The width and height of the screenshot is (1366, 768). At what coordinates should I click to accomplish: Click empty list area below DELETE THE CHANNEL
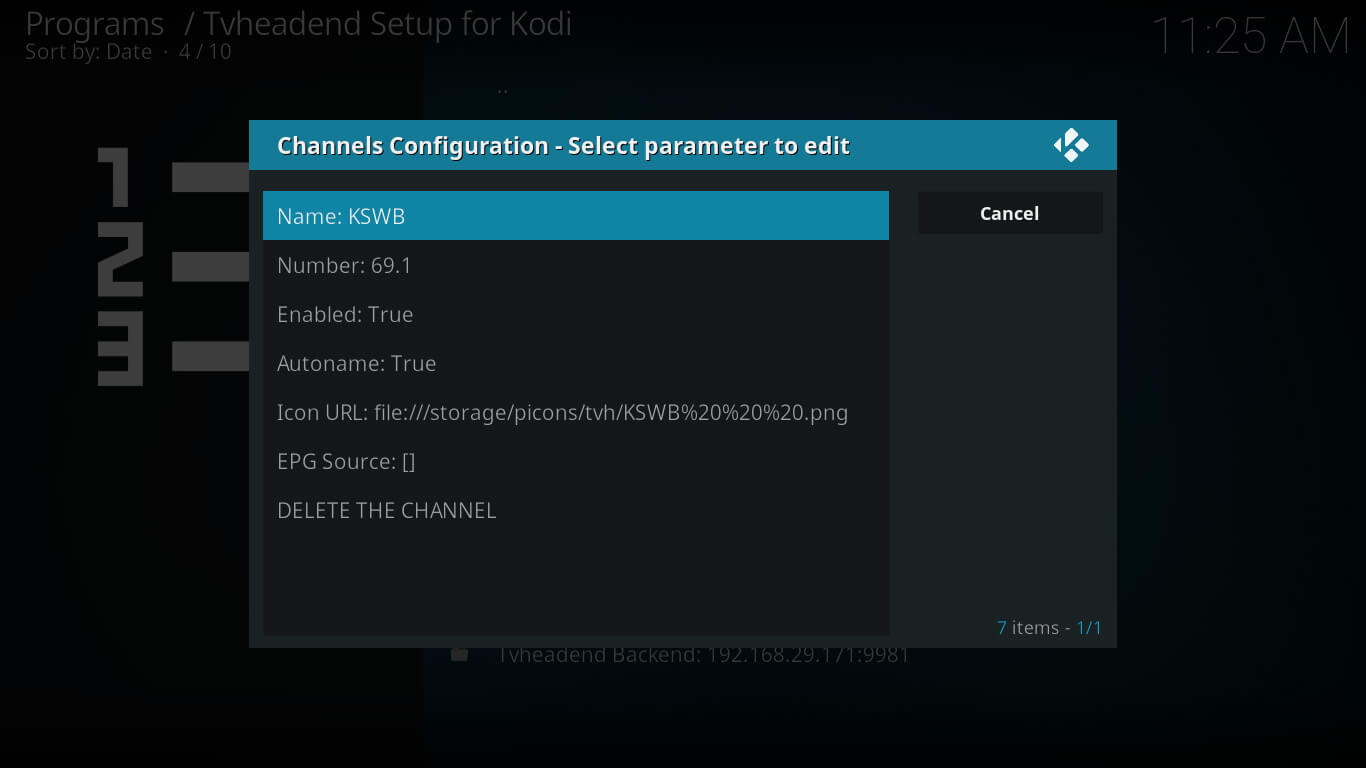click(x=575, y=585)
